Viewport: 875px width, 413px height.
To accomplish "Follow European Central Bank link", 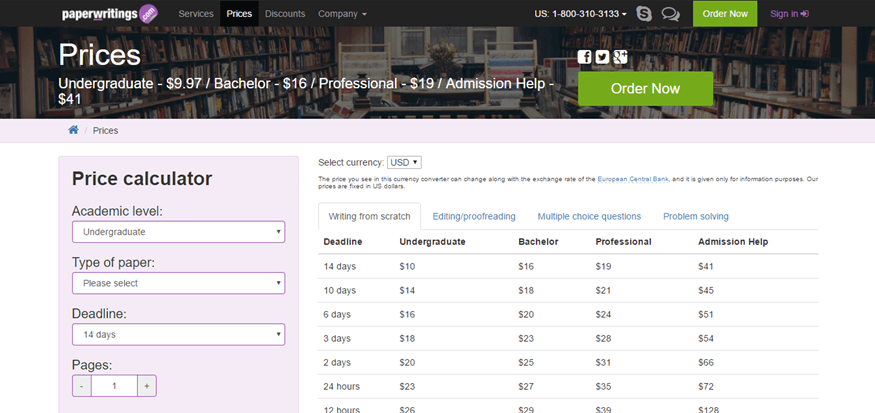I will pos(633,179).
